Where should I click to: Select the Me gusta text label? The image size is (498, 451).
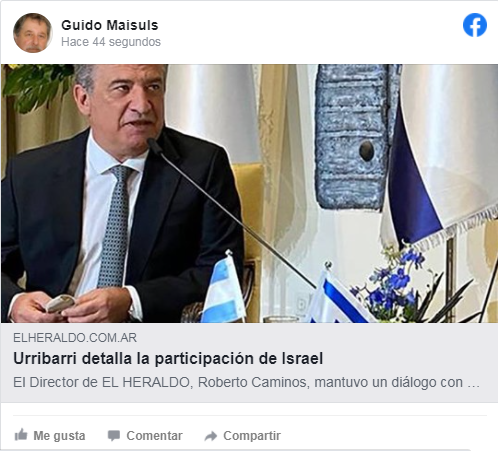[59, 436]
